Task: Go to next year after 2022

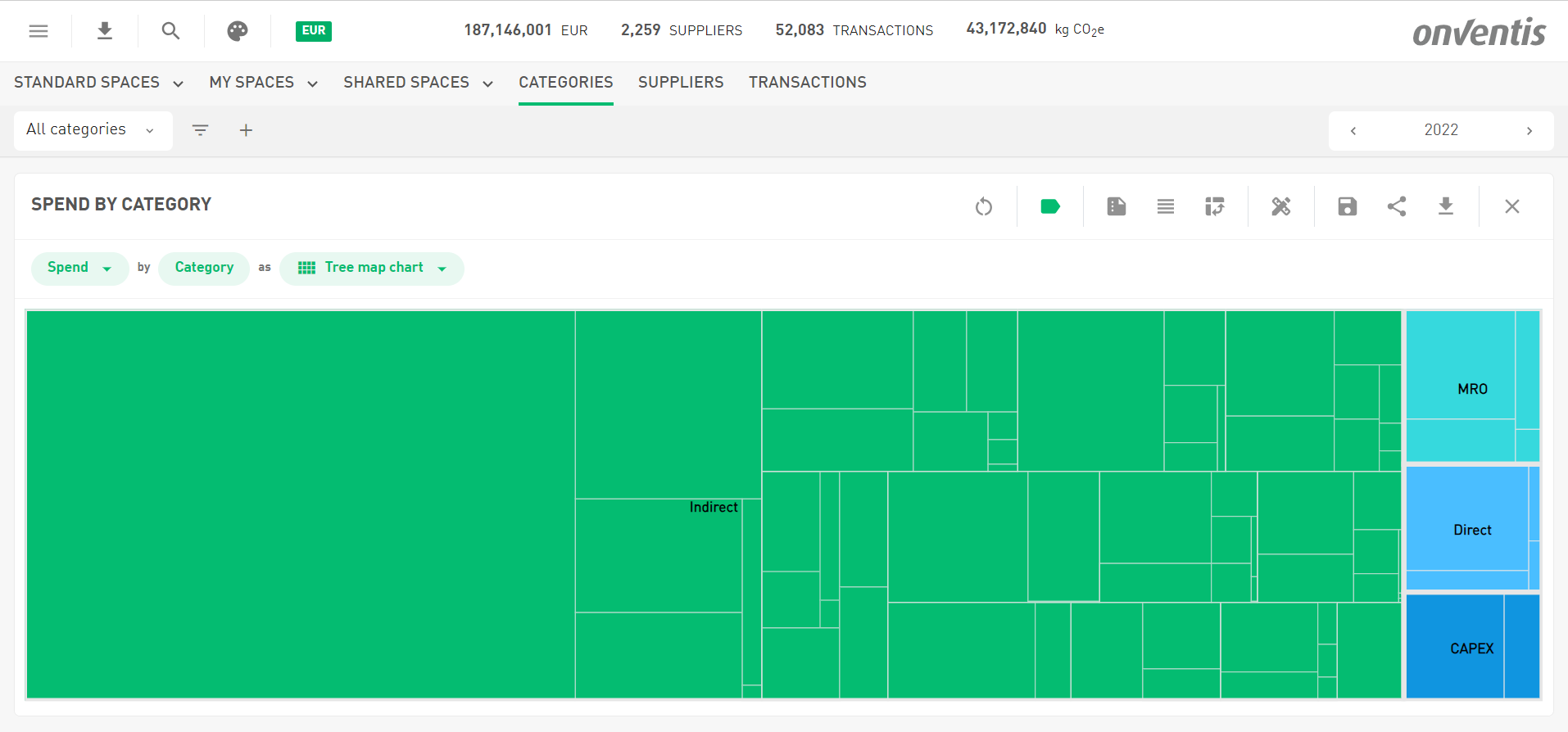Action: (x=1529, y=131)
